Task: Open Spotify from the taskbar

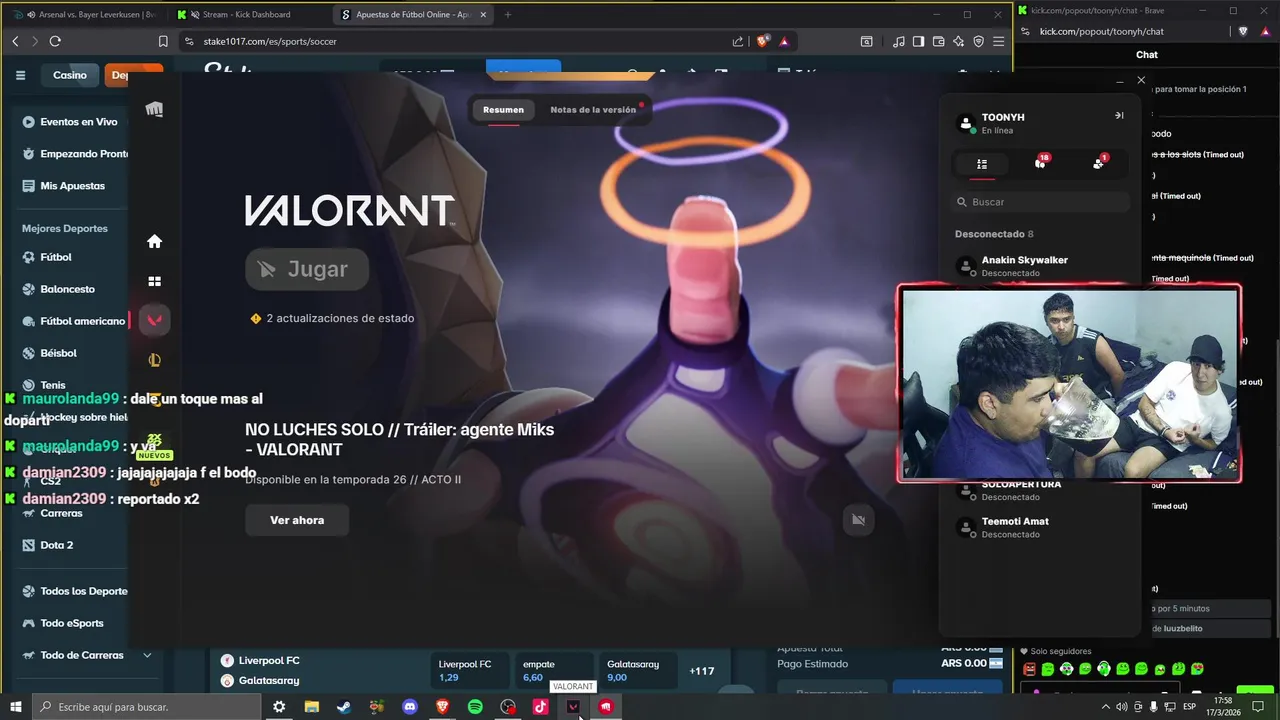Action: tap(475, 707)
